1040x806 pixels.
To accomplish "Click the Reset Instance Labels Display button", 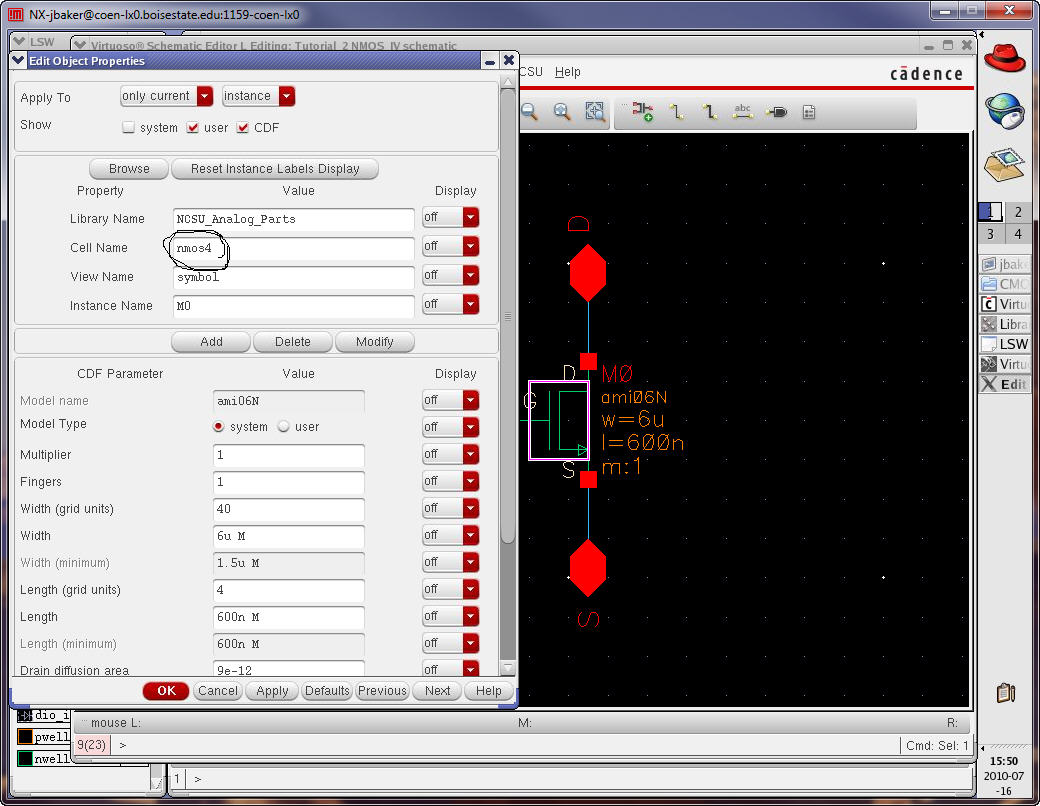I will tap(275, 169).
